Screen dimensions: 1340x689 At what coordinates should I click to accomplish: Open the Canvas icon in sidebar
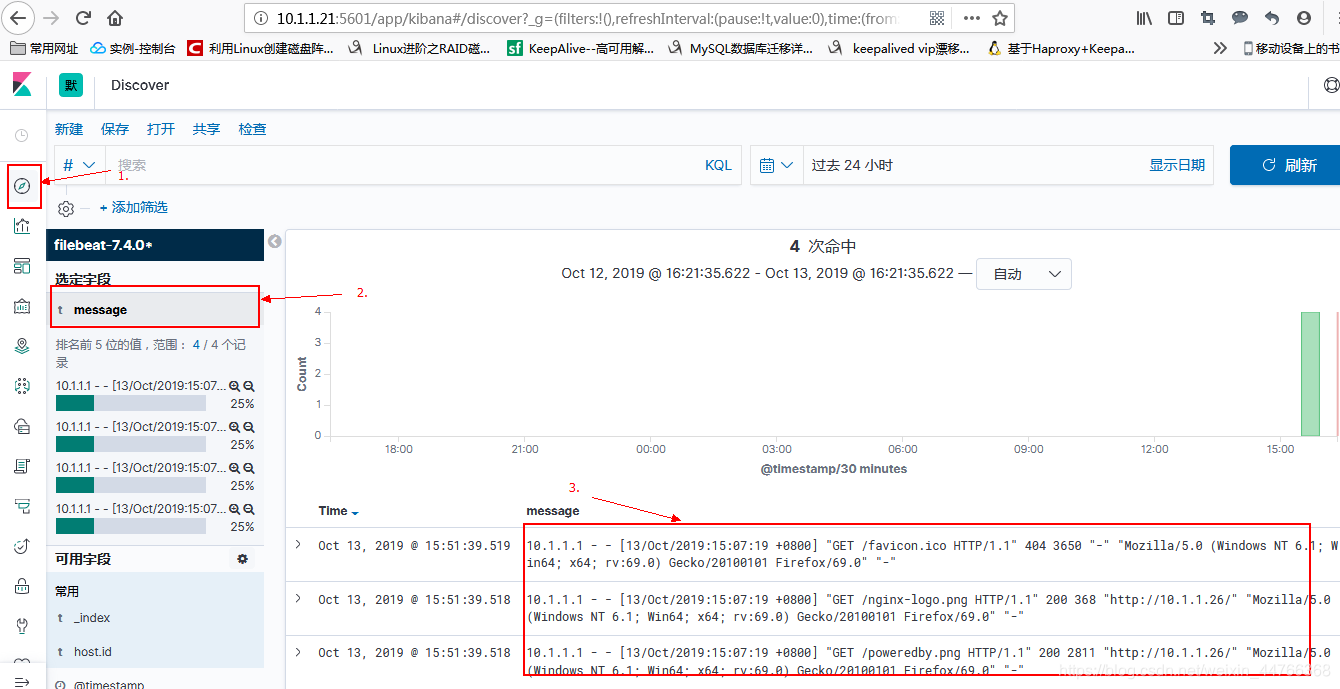tap(22, 306)
